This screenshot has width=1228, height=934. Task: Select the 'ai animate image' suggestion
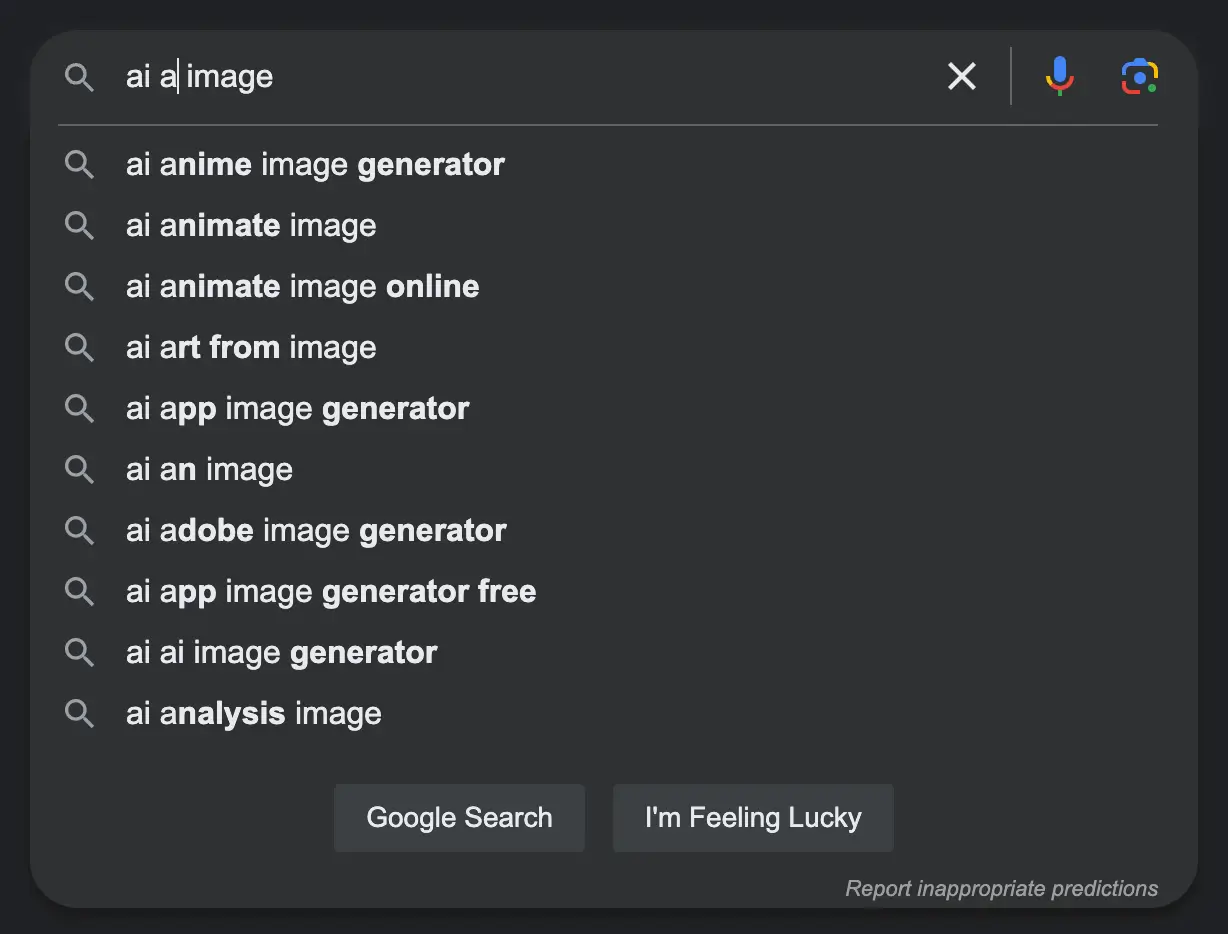(x=250, y=225)
